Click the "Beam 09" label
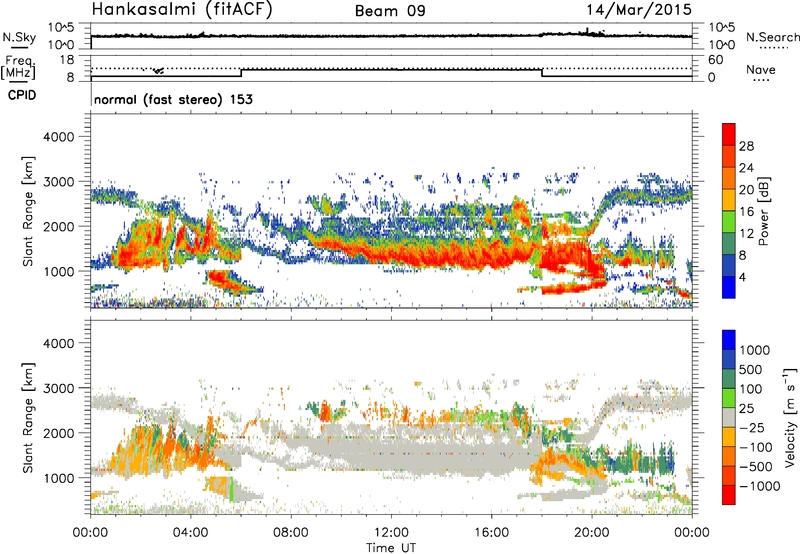 pyautogui.click(x=390, y=11)
